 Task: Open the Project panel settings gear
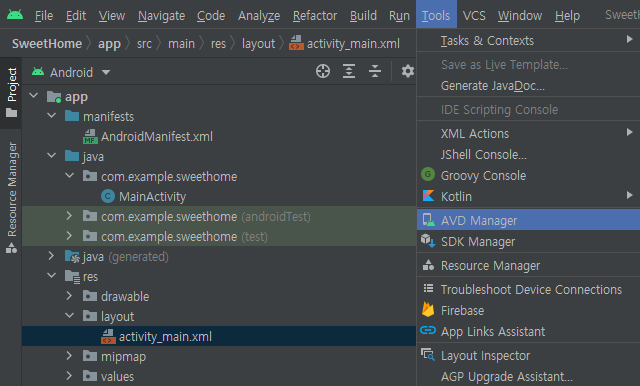pos(407,71)
